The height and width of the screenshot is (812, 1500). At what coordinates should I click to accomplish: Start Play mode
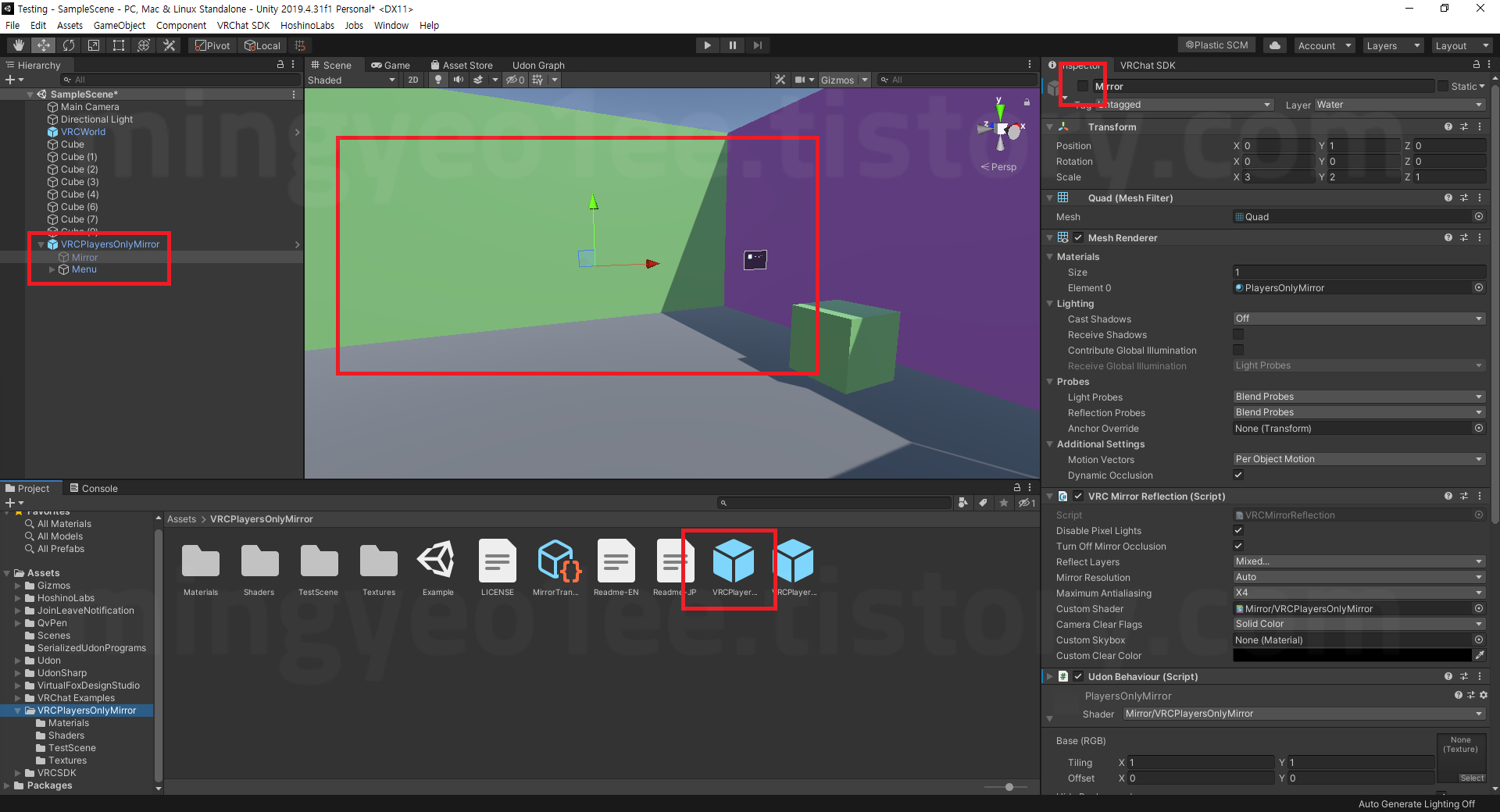[x=707, y=45]
